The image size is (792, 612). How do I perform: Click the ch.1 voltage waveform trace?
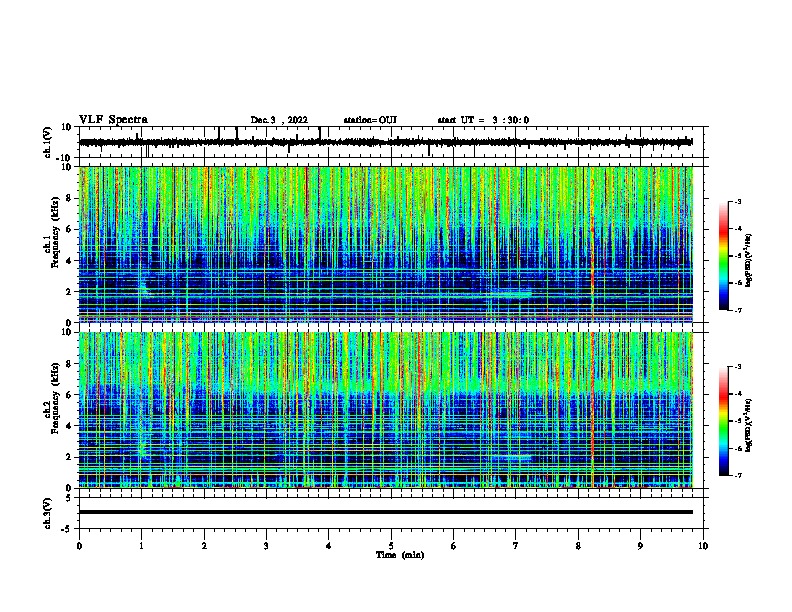(386, 142)
